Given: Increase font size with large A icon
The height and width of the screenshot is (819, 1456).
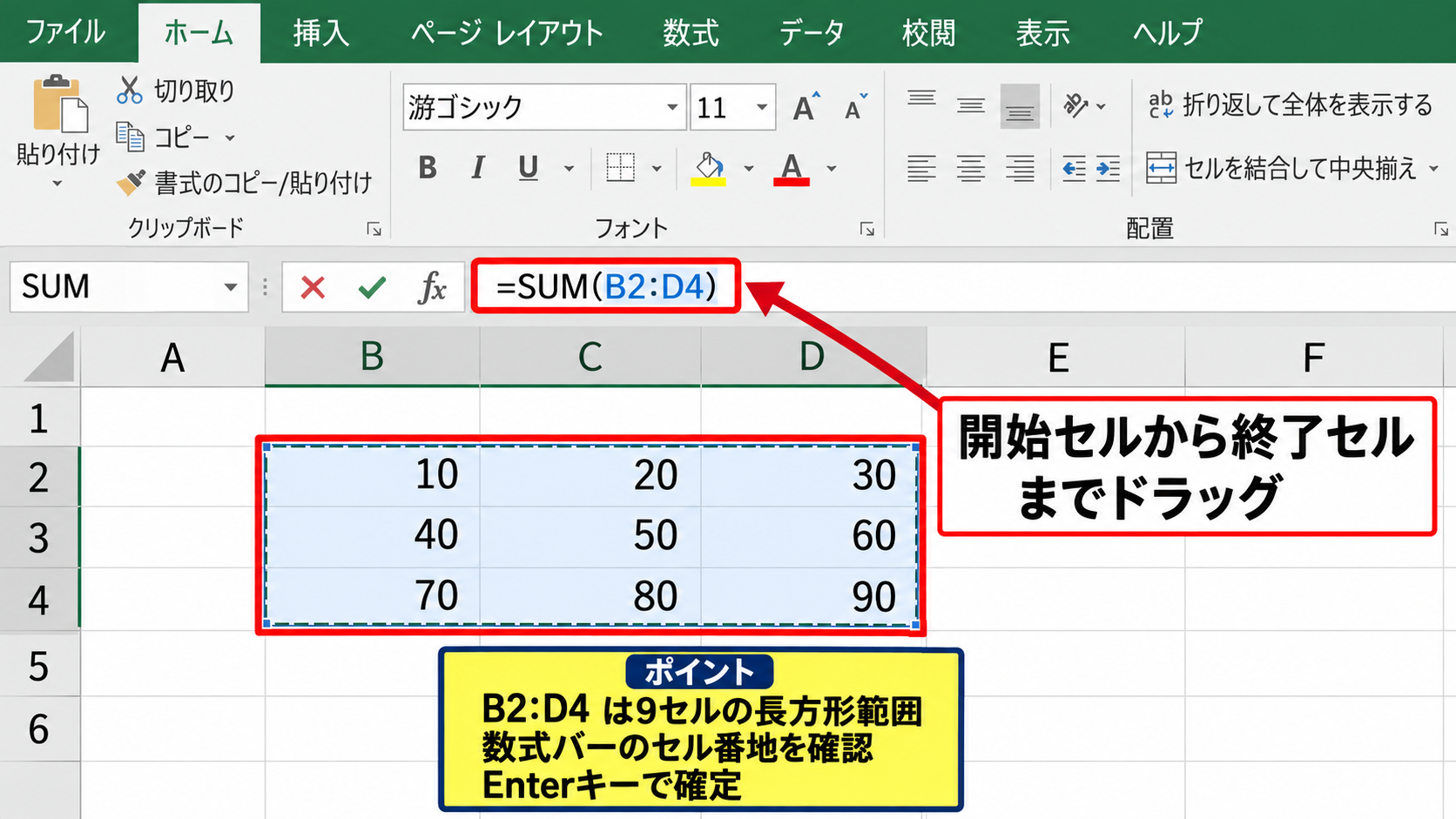Looking at the screenshot, I should point(806,107).
